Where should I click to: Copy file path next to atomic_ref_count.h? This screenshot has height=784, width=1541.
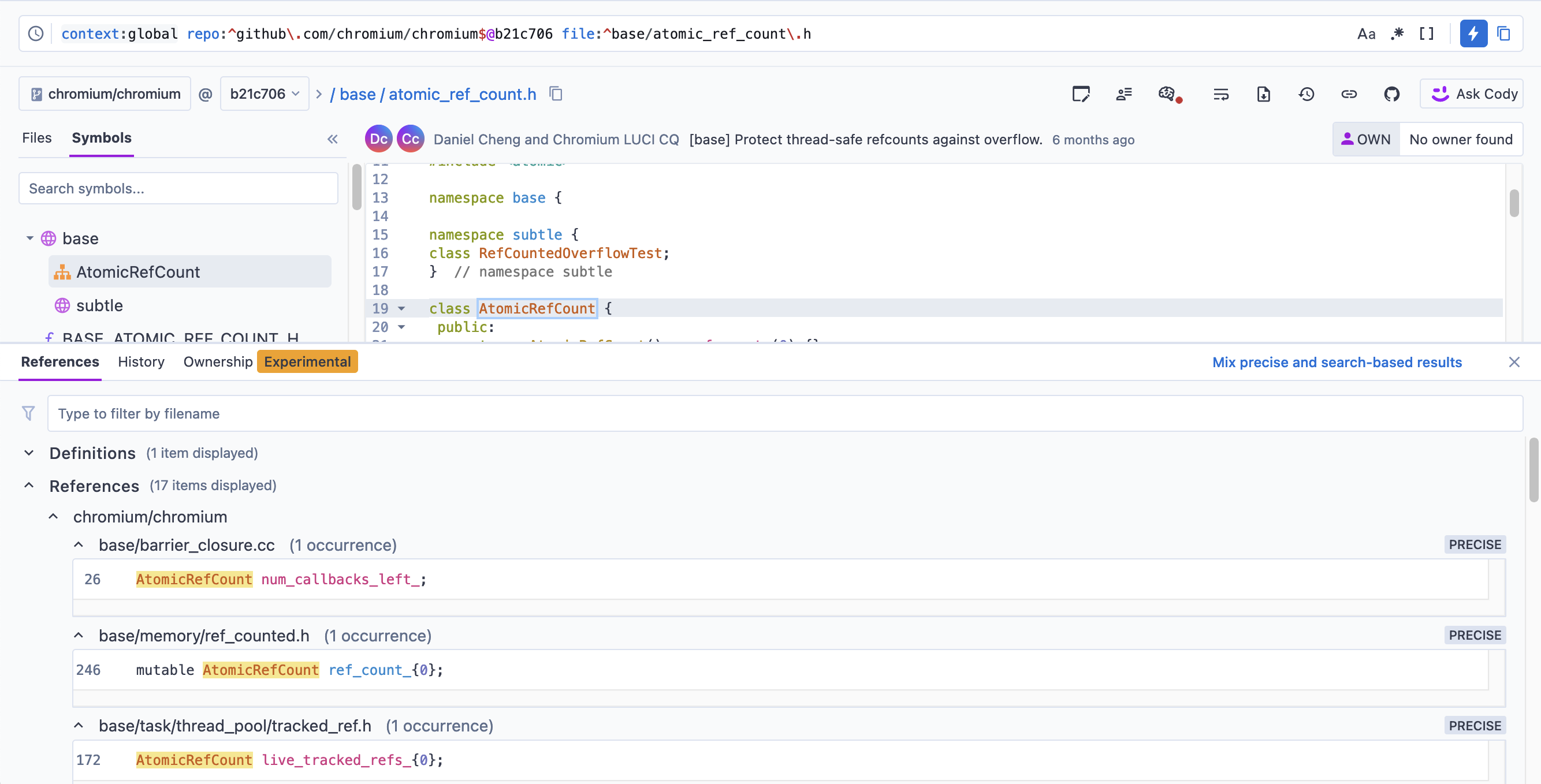[x=556, y=94]
